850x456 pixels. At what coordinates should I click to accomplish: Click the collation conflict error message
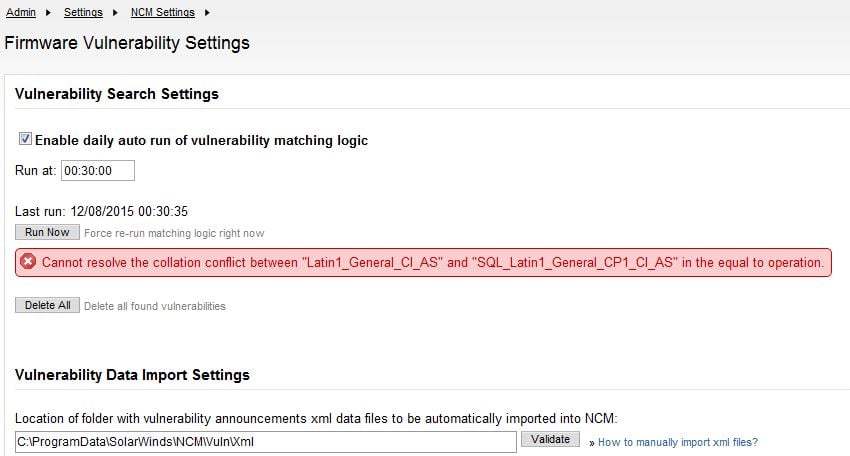pos(432,262)
